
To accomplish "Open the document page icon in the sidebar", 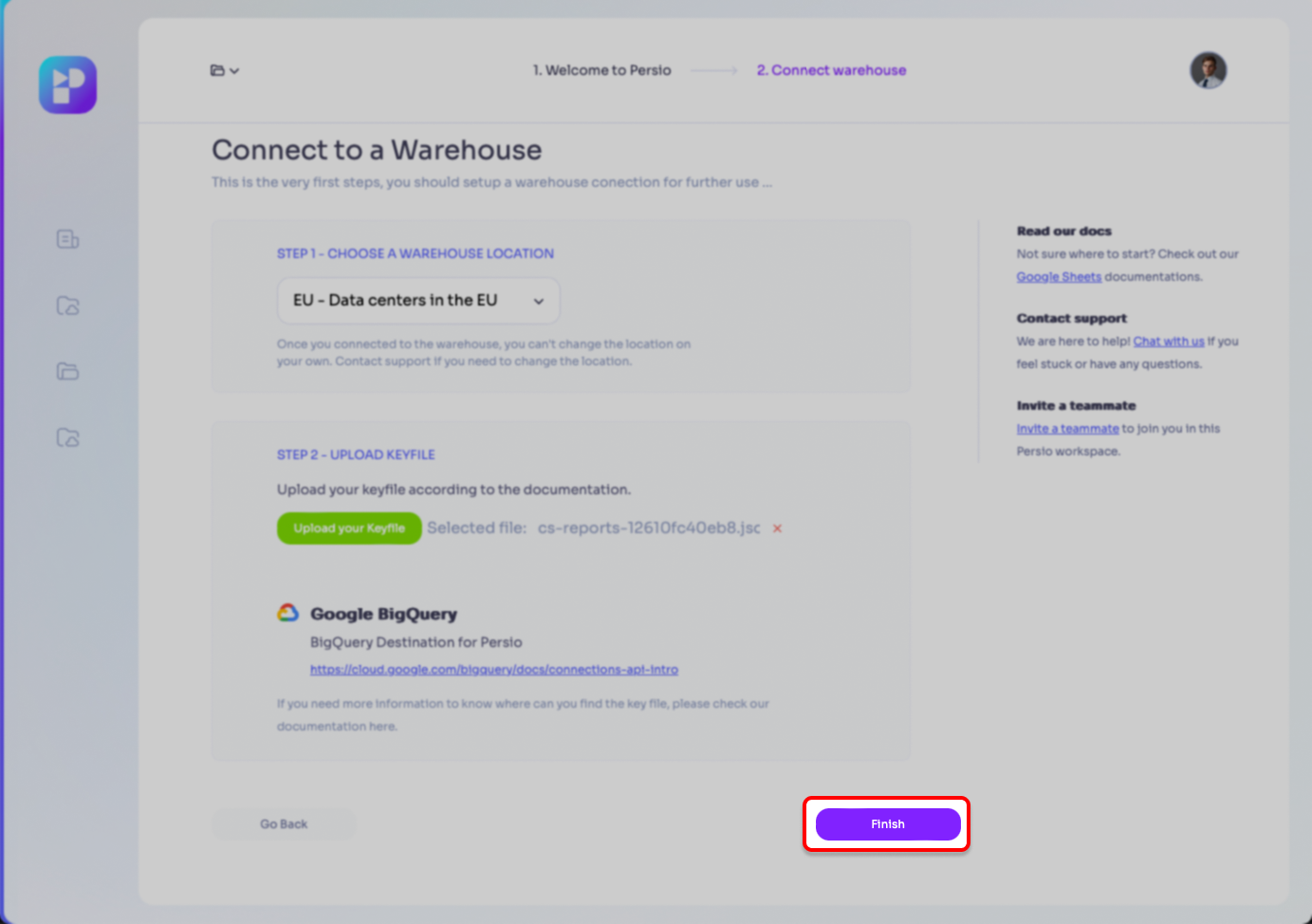I will pos(67,239).
